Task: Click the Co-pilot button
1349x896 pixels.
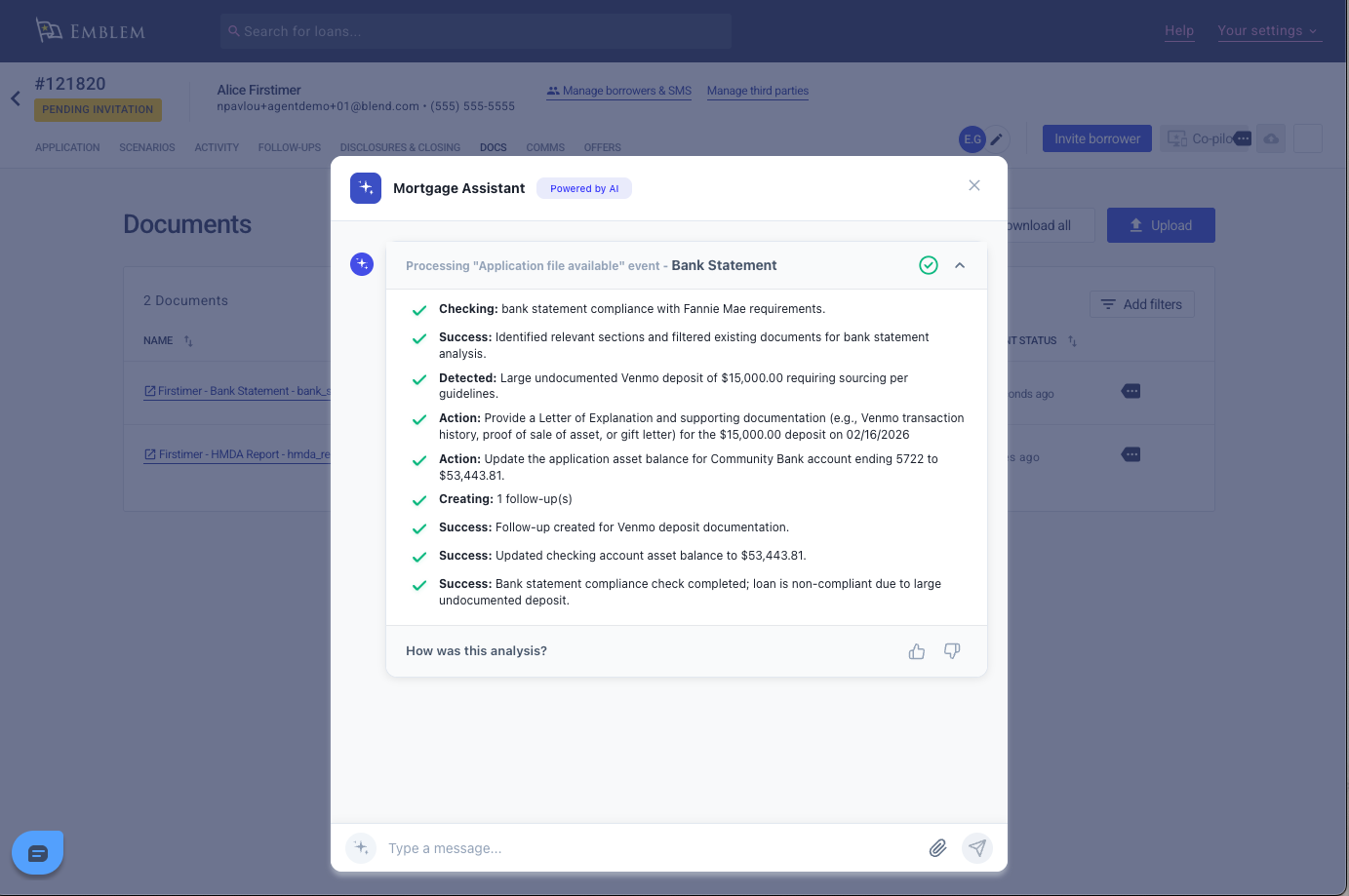Action: pyautogui.click(x=1205, y=138)
